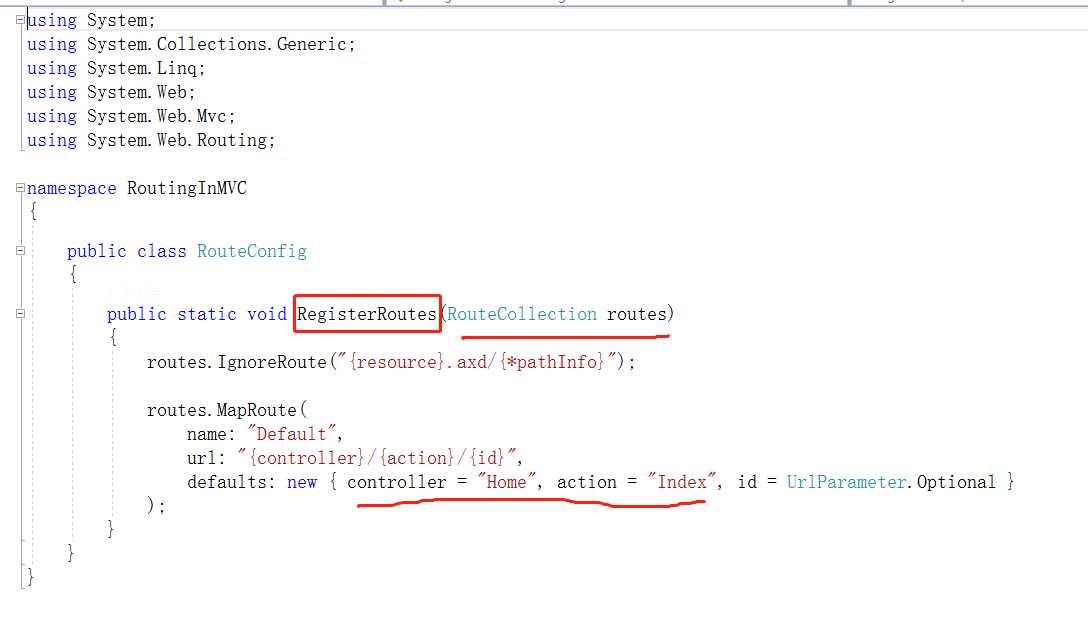Click 'Routing' in using System.Web.Routing
Image resolution: width=1088 pixels, height=625 pixels.
[232, 140]
